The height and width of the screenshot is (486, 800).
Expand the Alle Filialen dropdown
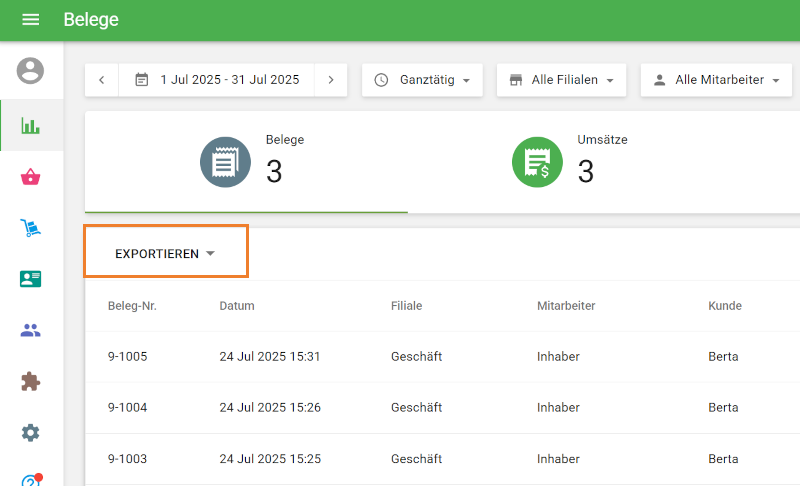click(x=561, y=80)
